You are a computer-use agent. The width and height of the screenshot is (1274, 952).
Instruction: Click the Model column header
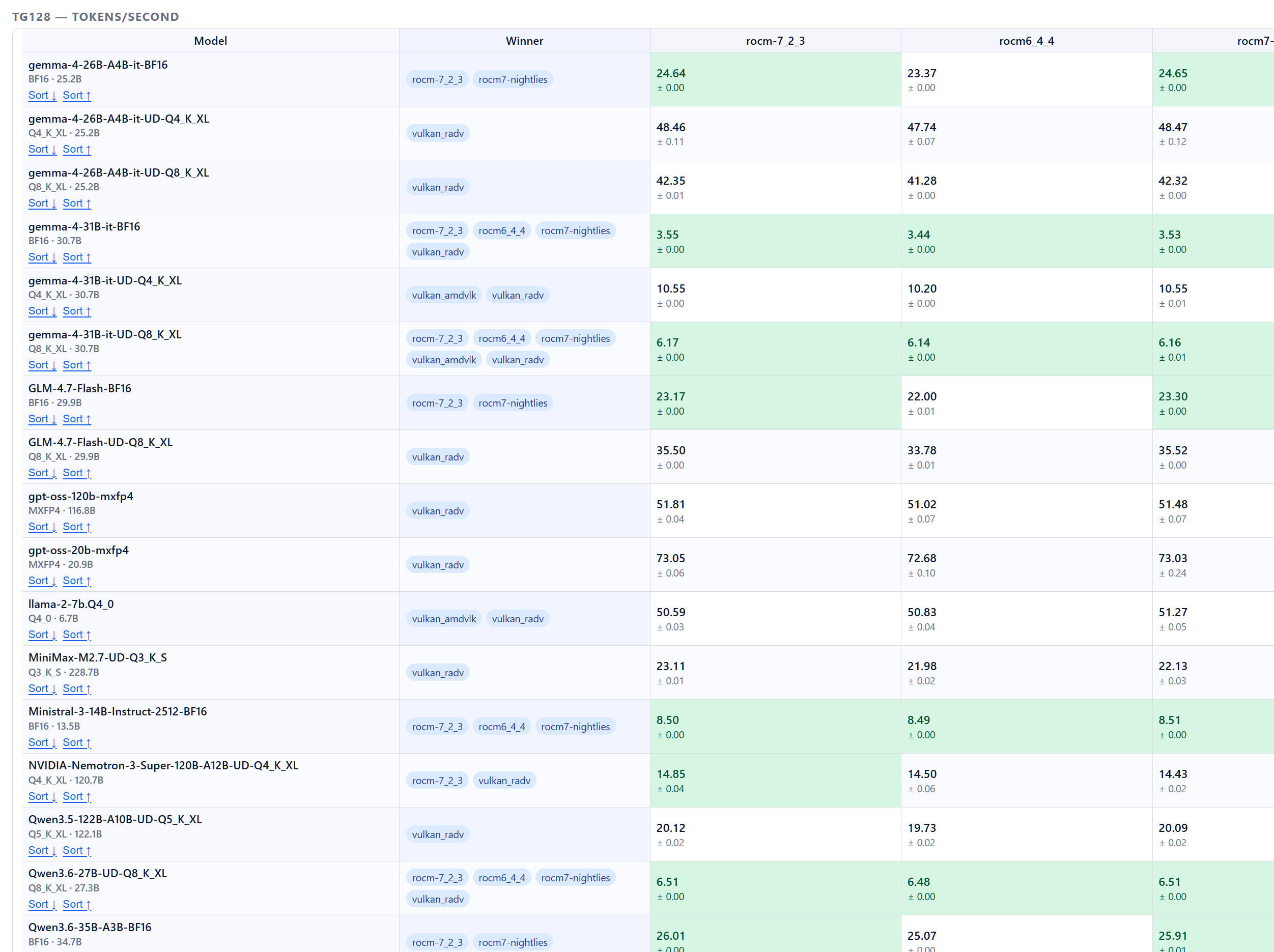point(210,41)
